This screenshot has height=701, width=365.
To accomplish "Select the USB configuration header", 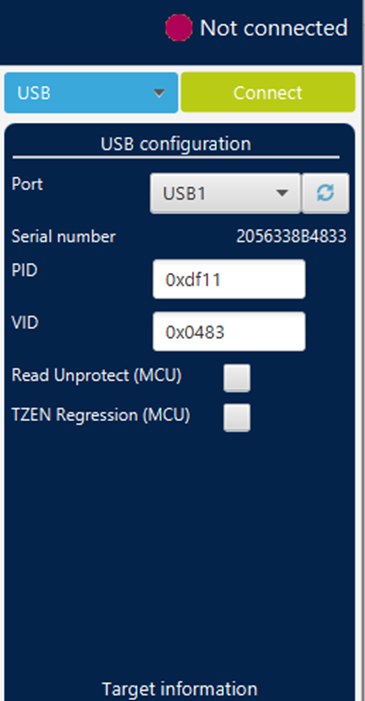I will point(176,144).
